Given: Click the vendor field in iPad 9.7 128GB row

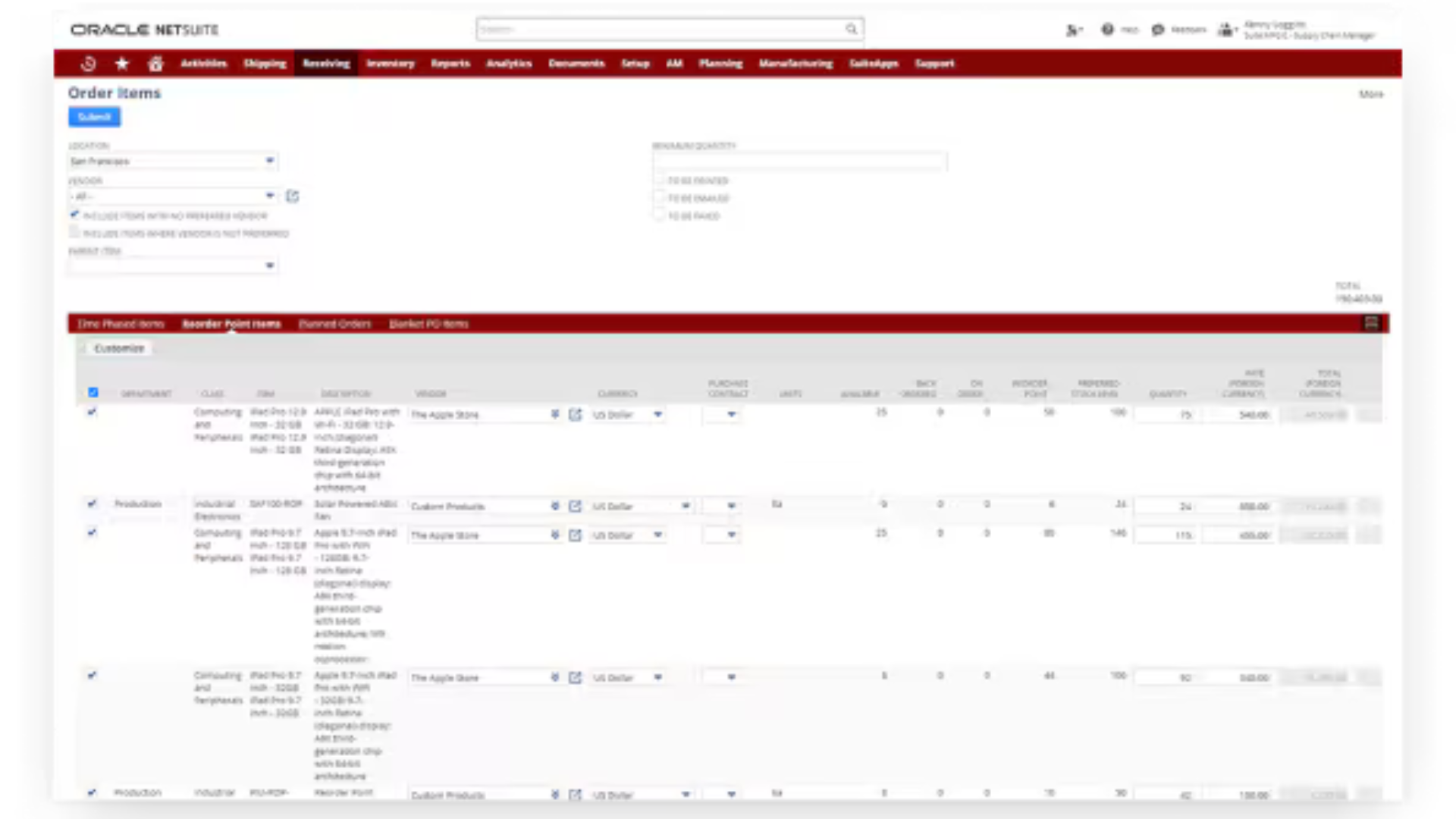Looking at the screenshot, I should tap(478, 535).
